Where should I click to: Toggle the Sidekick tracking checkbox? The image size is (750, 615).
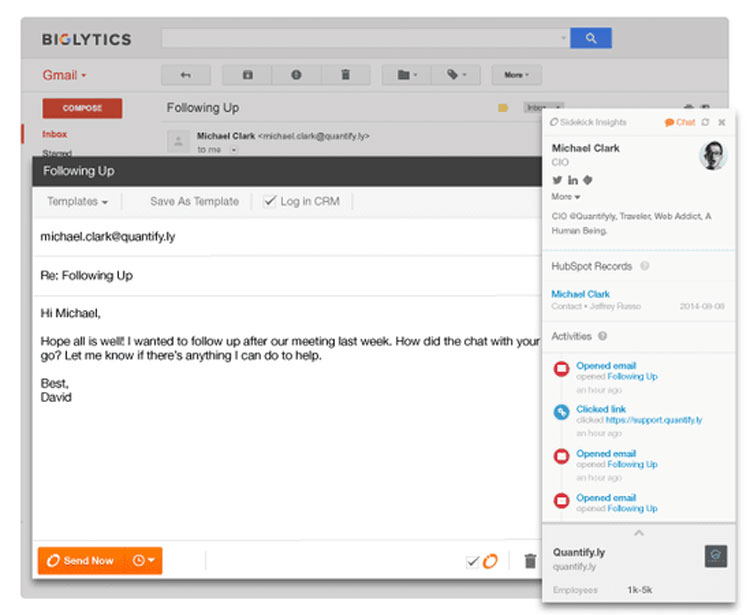pyautogui.click(x=473, y=562)
